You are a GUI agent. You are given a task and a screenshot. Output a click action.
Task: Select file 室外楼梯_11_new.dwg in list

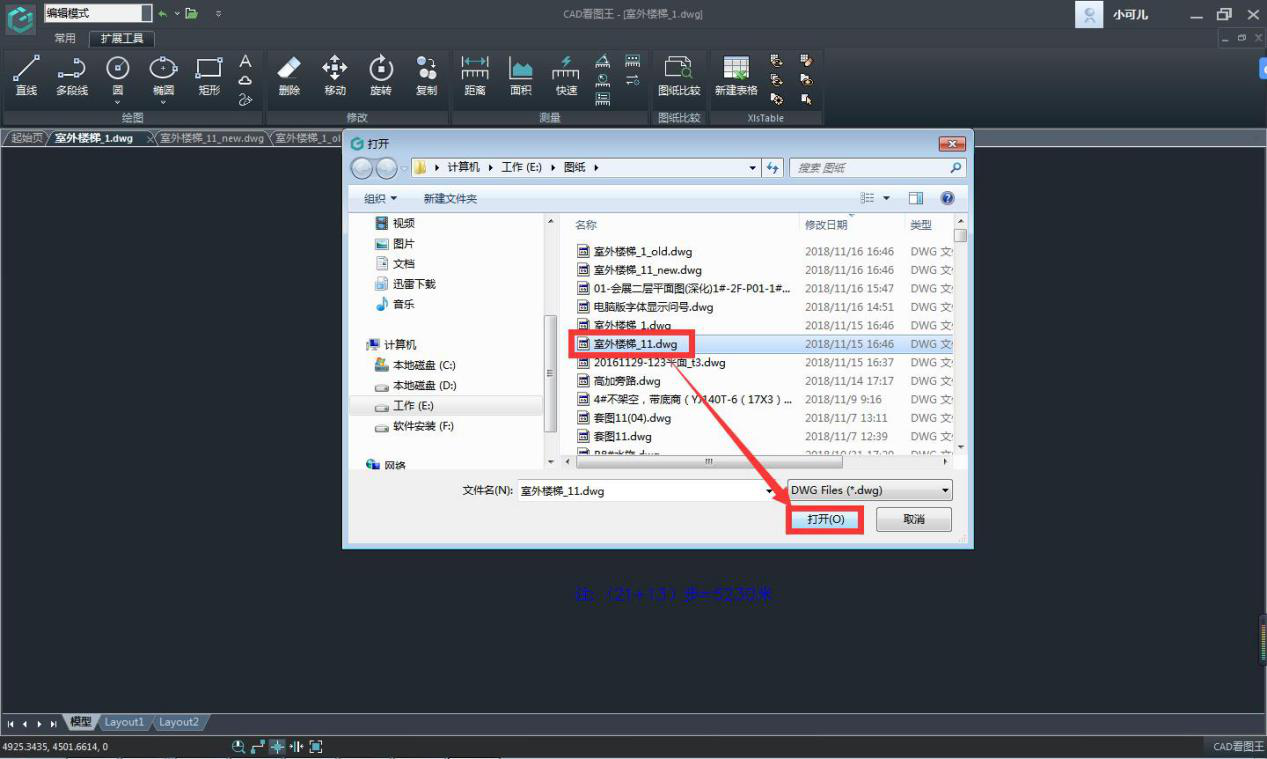click(647, 270)
